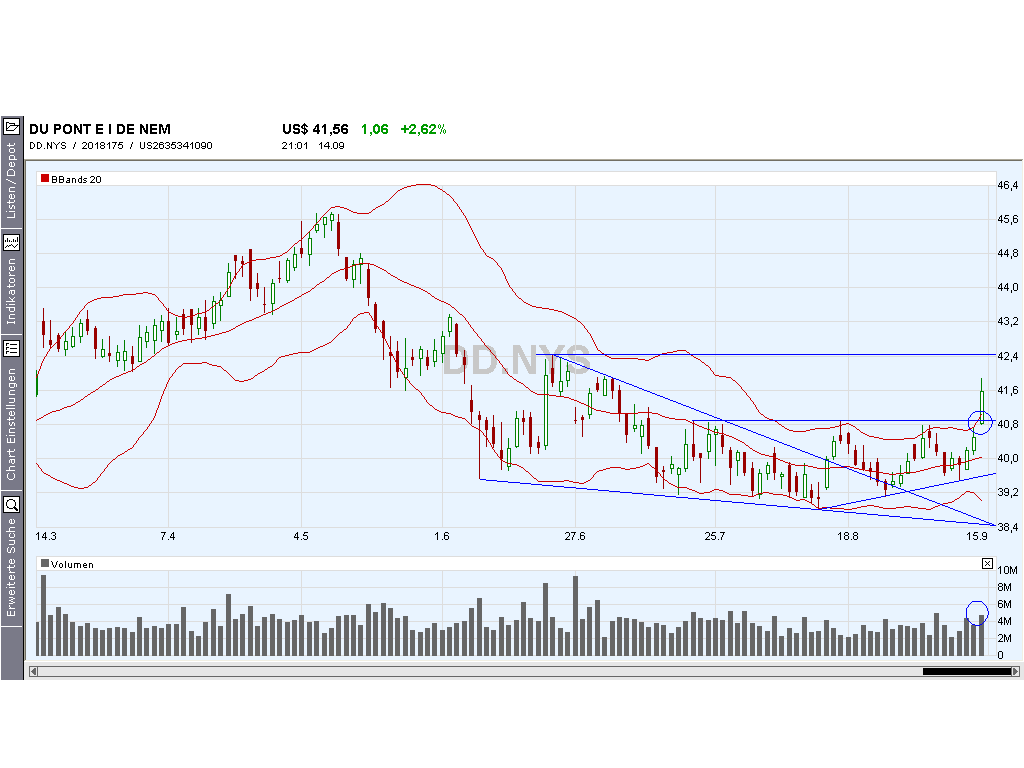Click the Volumen legend label

[72, 564]
